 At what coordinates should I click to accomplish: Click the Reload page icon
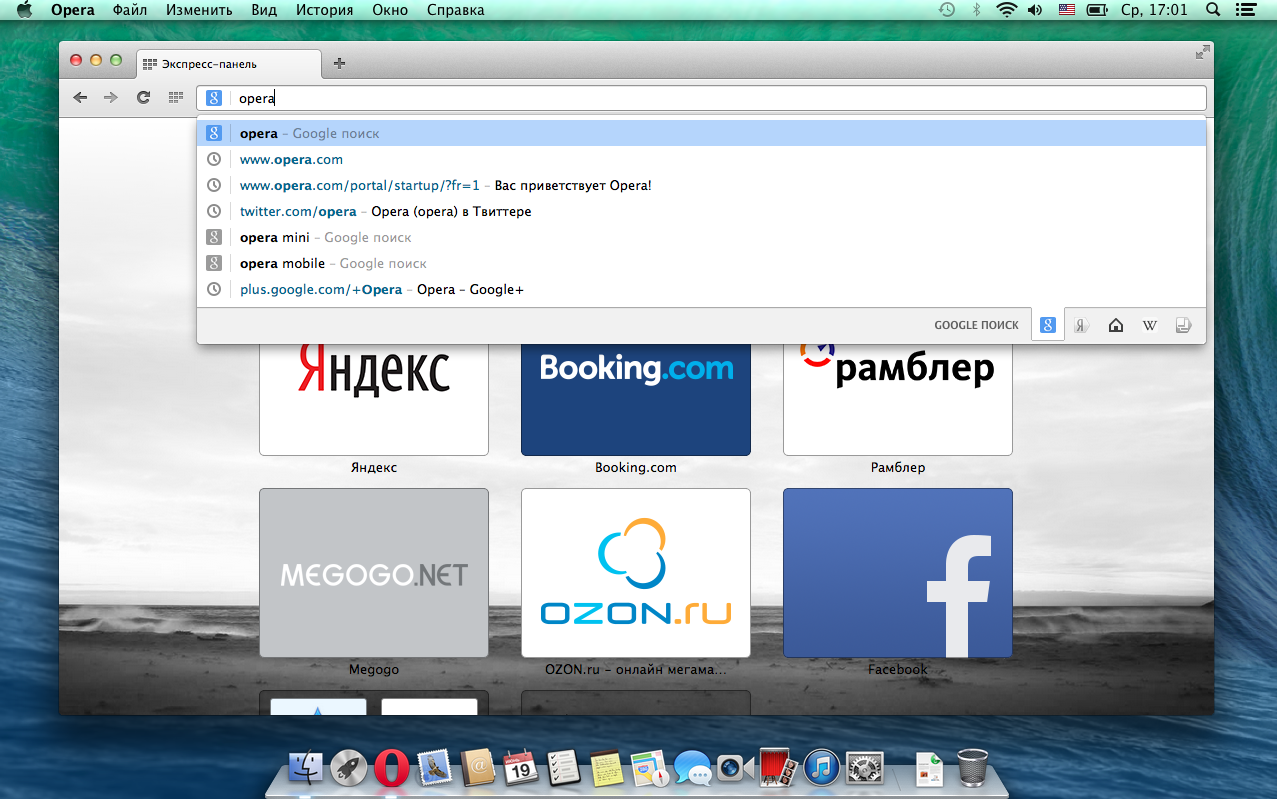click(143, 97)
